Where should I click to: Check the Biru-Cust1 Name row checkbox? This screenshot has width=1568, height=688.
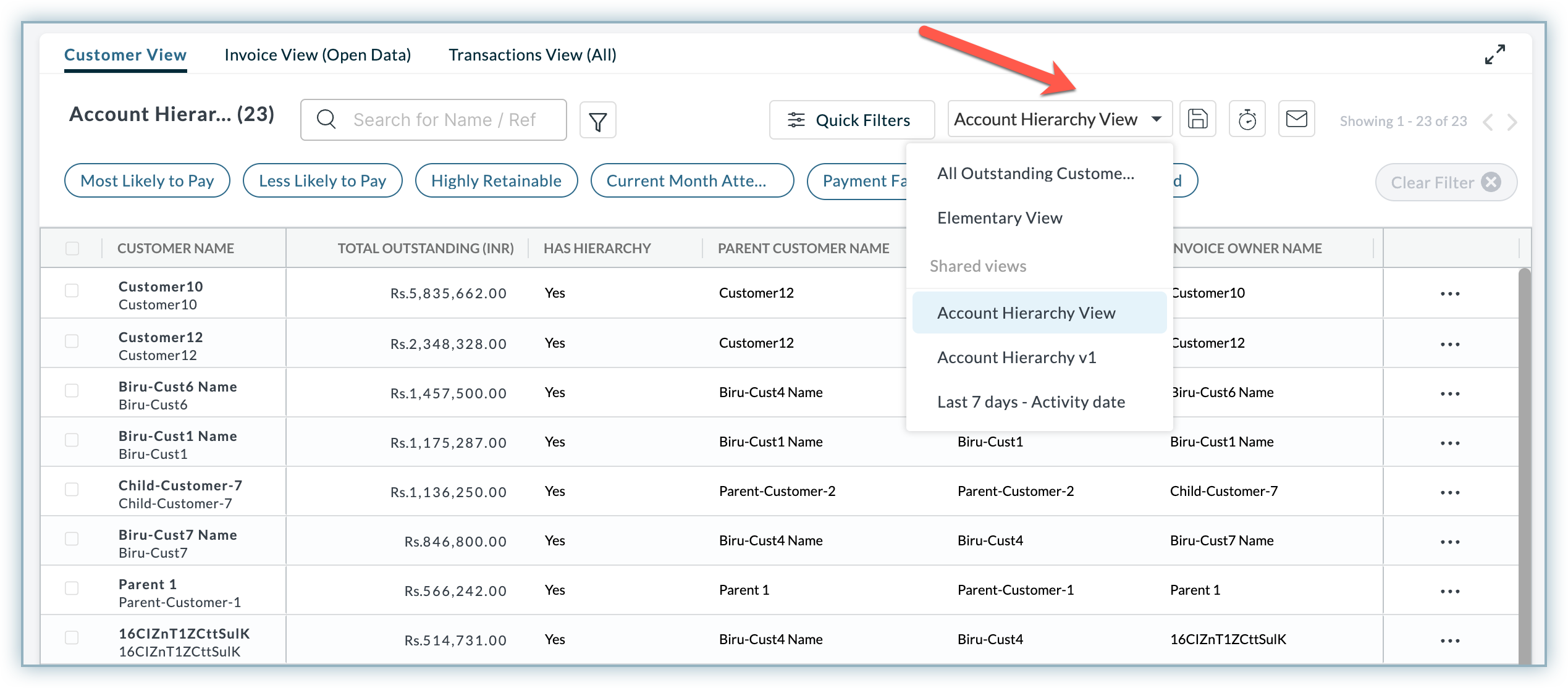click(x=72, y=440)
